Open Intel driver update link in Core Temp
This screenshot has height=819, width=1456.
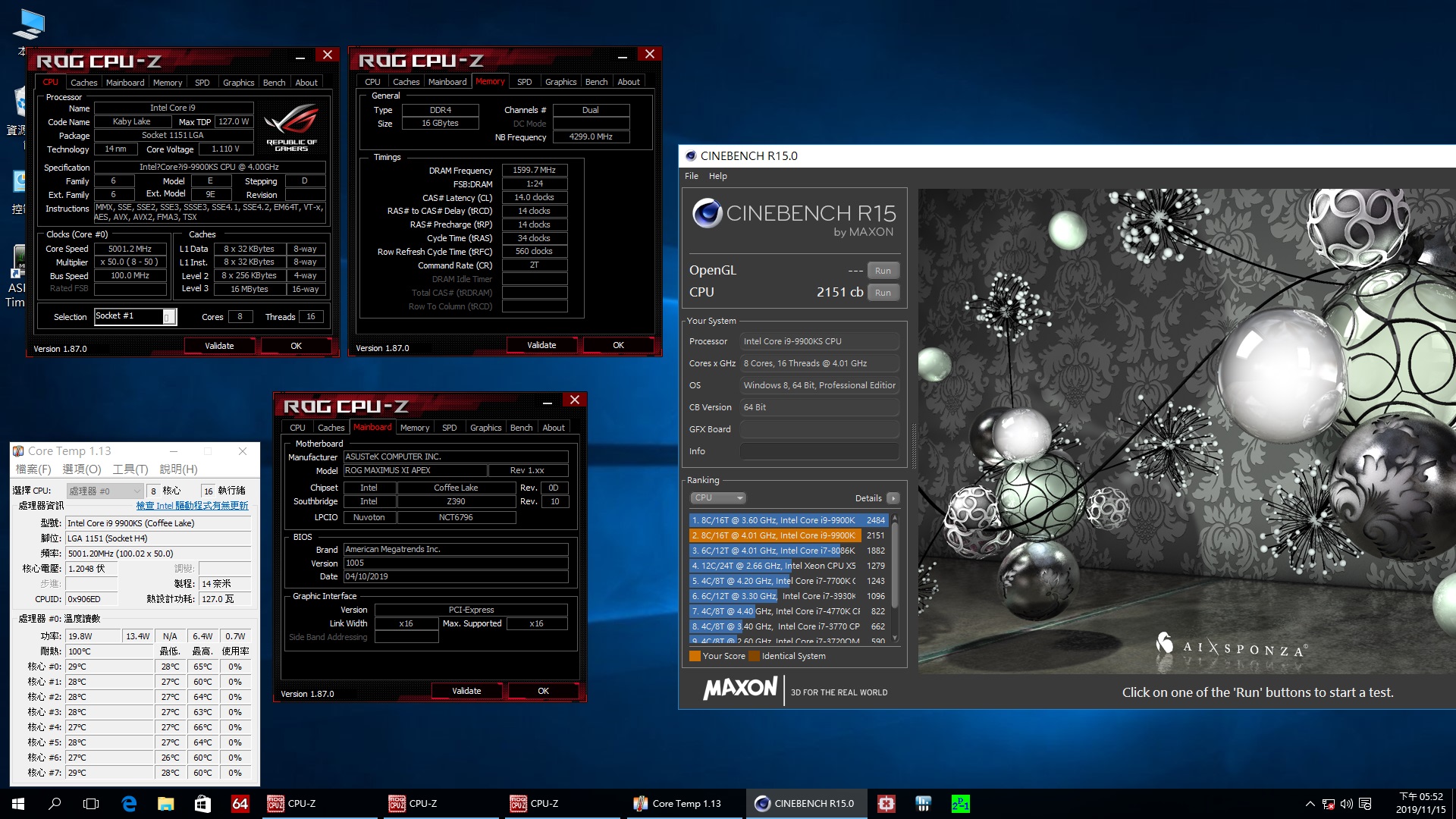point(192,506)
